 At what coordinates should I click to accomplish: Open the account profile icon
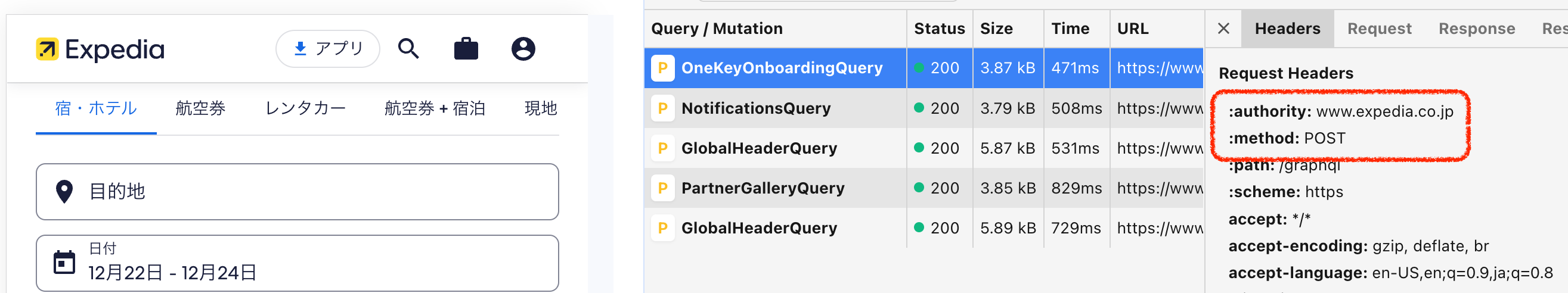523,49
